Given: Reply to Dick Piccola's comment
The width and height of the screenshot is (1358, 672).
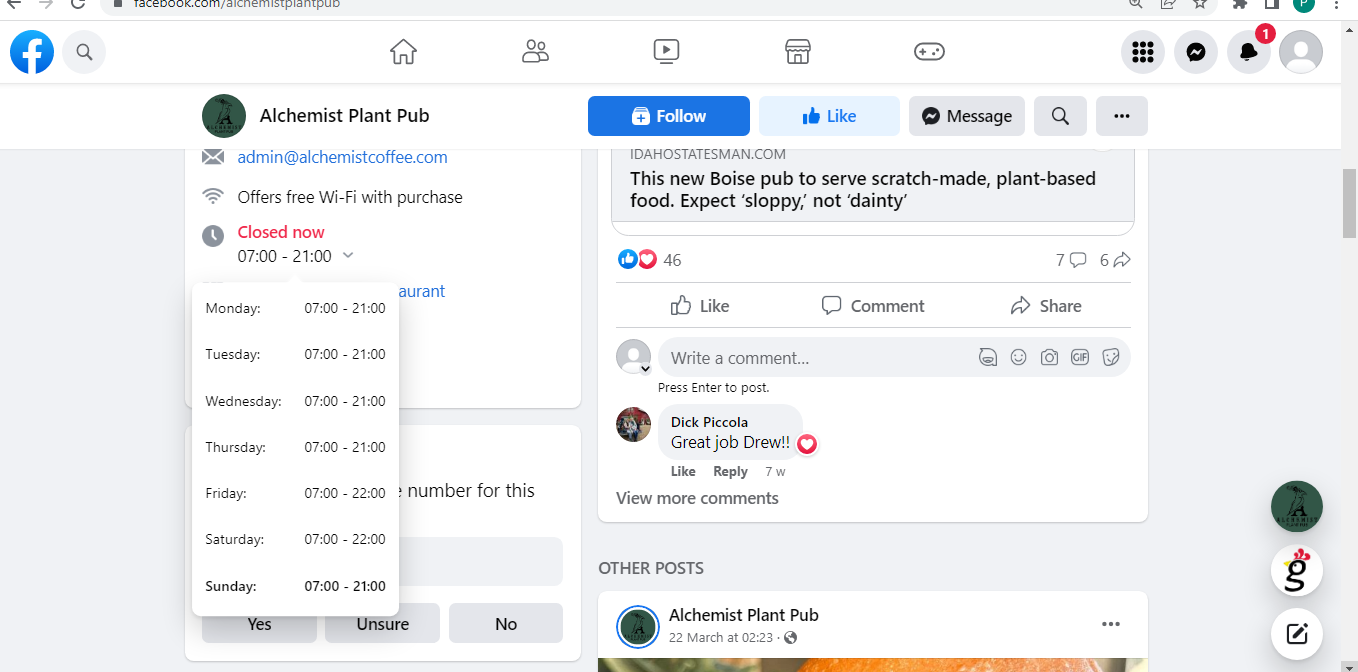Looking at the screenshot, I should 730,472.
